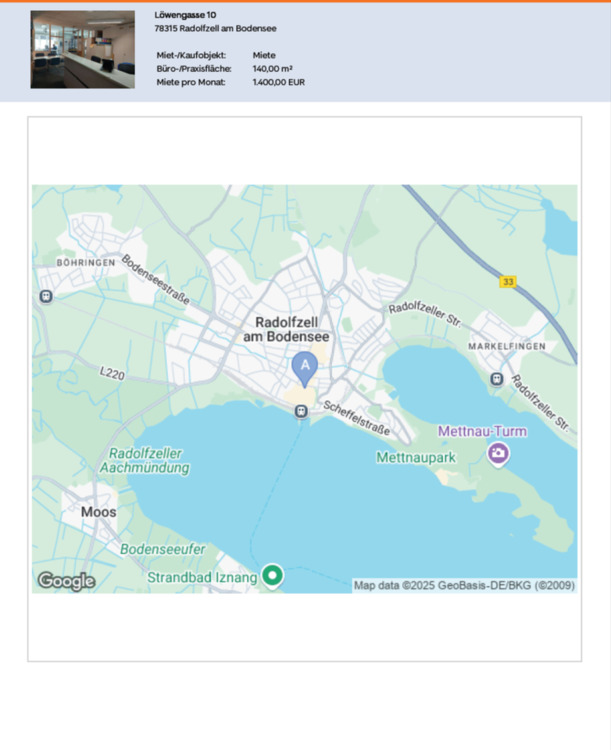The image size is (611, 750).
Task: Select the green Strandbad Iznang pin
Action: click(272, 575)
